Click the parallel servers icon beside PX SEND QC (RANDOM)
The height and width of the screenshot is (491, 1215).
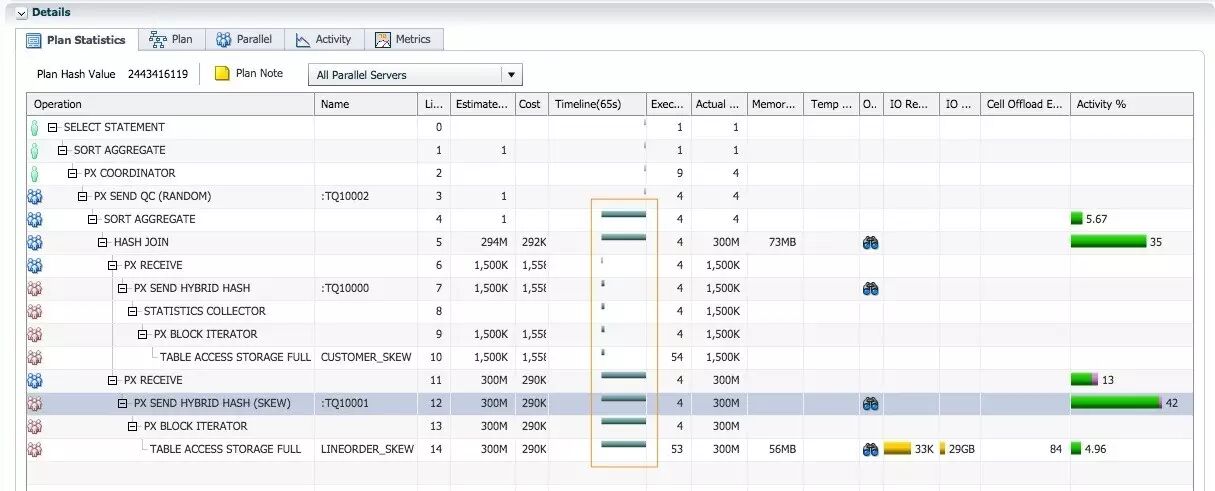pyautogui.click(x=34, y=196)
